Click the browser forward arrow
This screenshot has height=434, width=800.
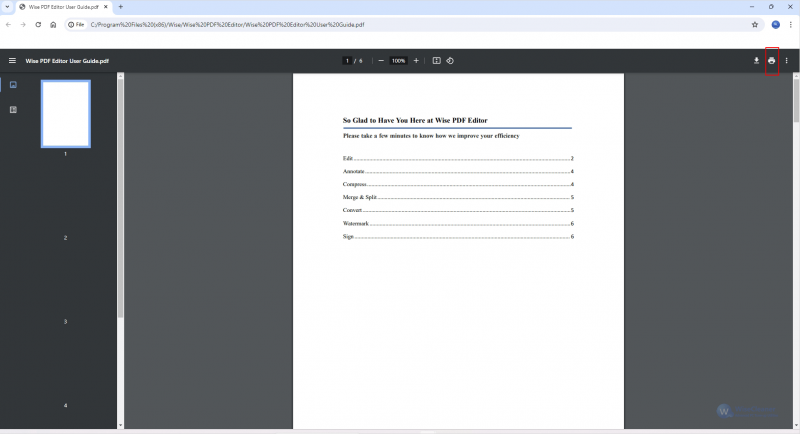click(x=23, y=24)
